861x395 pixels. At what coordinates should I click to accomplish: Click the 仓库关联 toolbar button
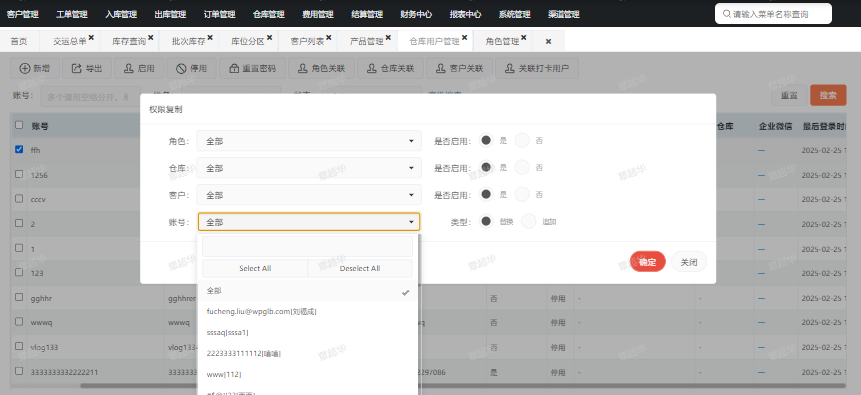pos(390,69)
